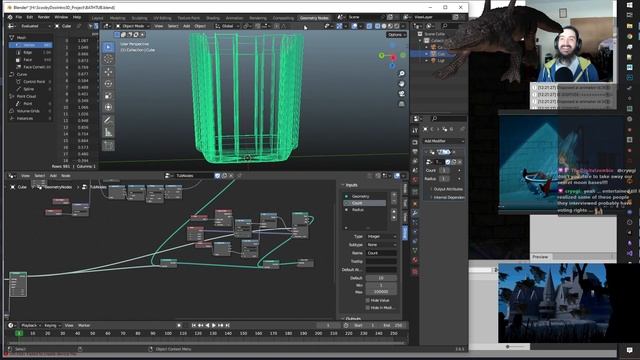The image size is (640, 360).
Task: Click the Blender logo menu icon
Action: [x=10, y=17]
